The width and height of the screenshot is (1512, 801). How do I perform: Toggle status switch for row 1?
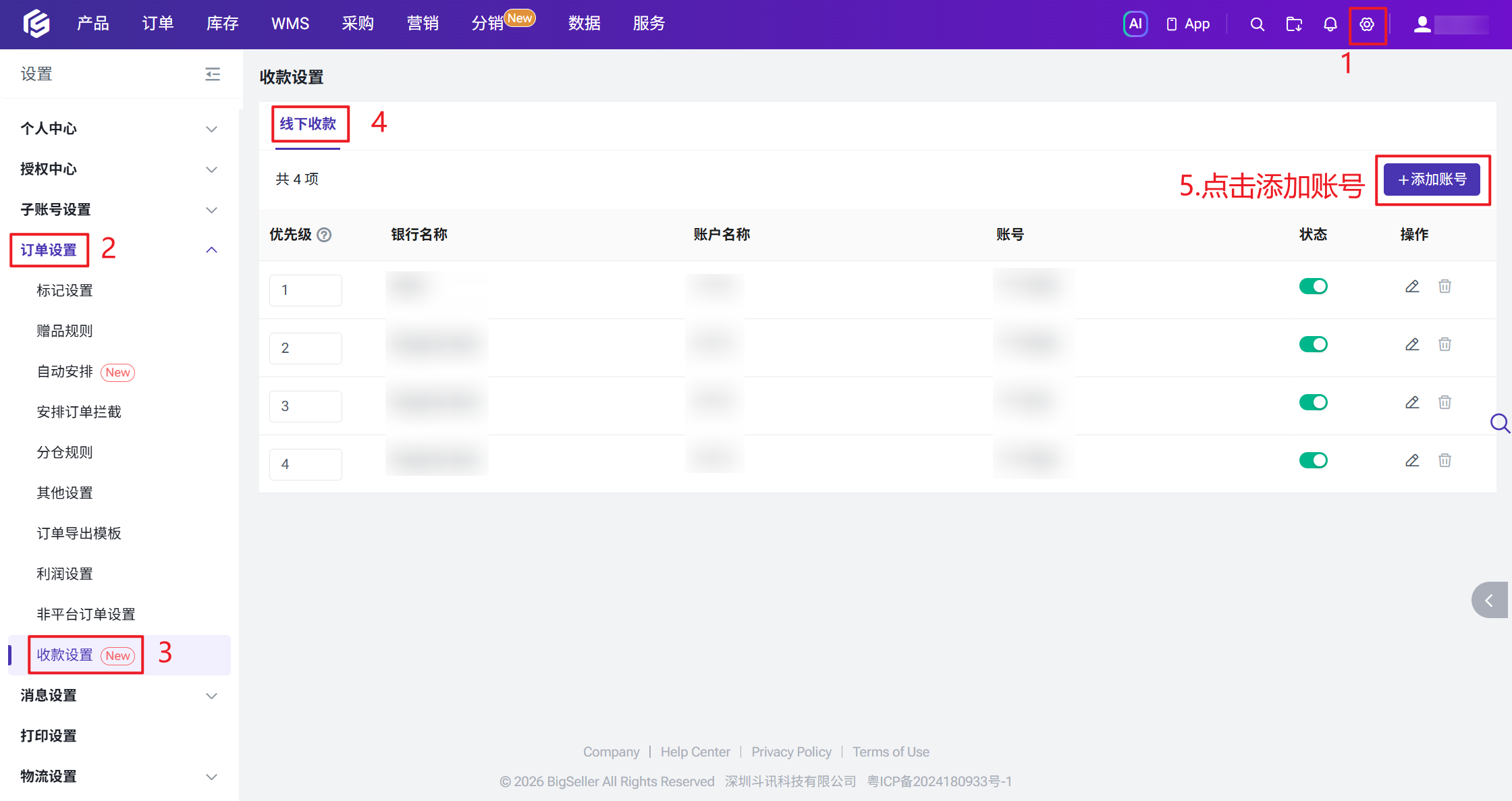tap(1313, 286)
